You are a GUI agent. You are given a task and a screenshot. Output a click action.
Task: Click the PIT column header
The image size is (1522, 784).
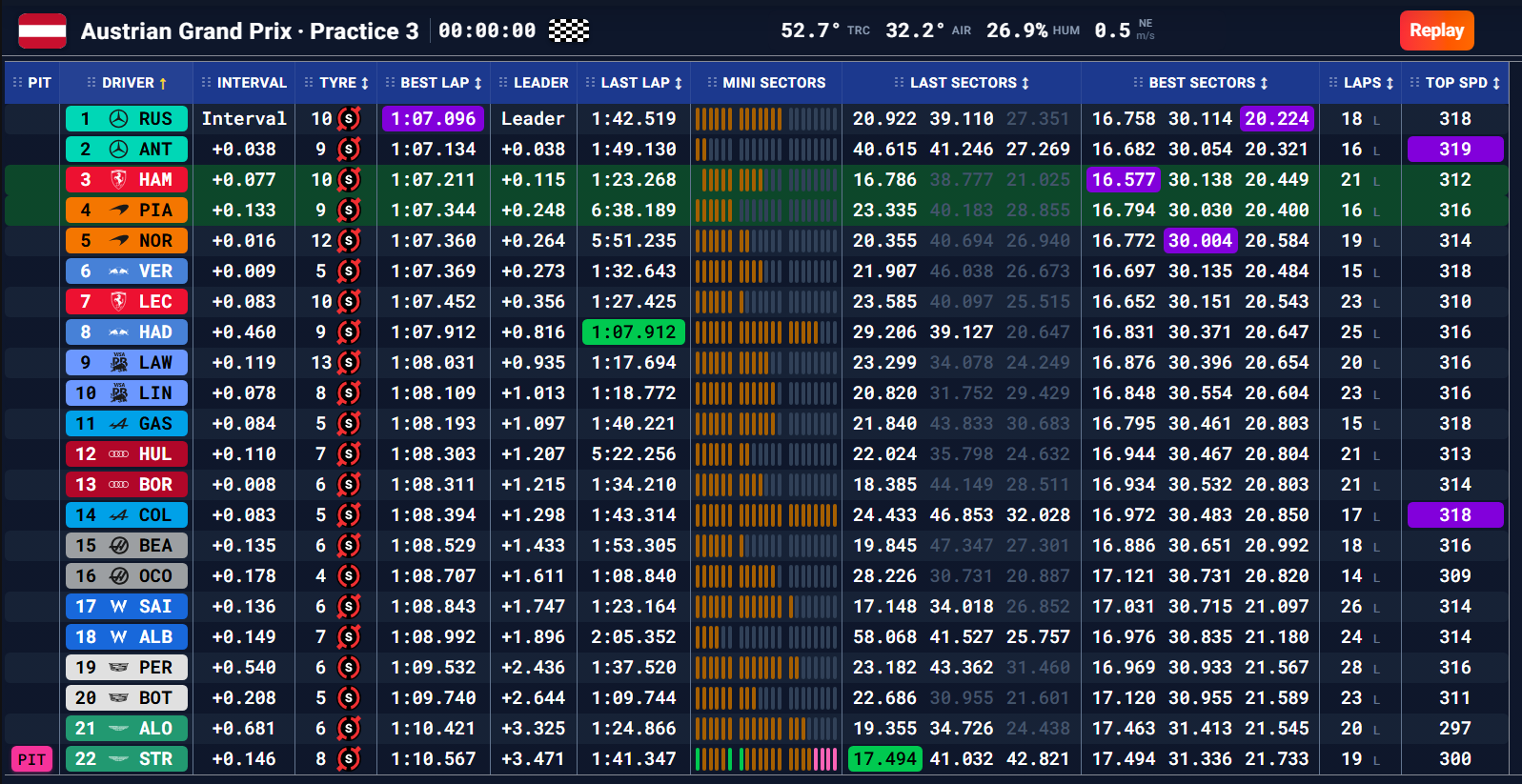(x=31, y=83)
